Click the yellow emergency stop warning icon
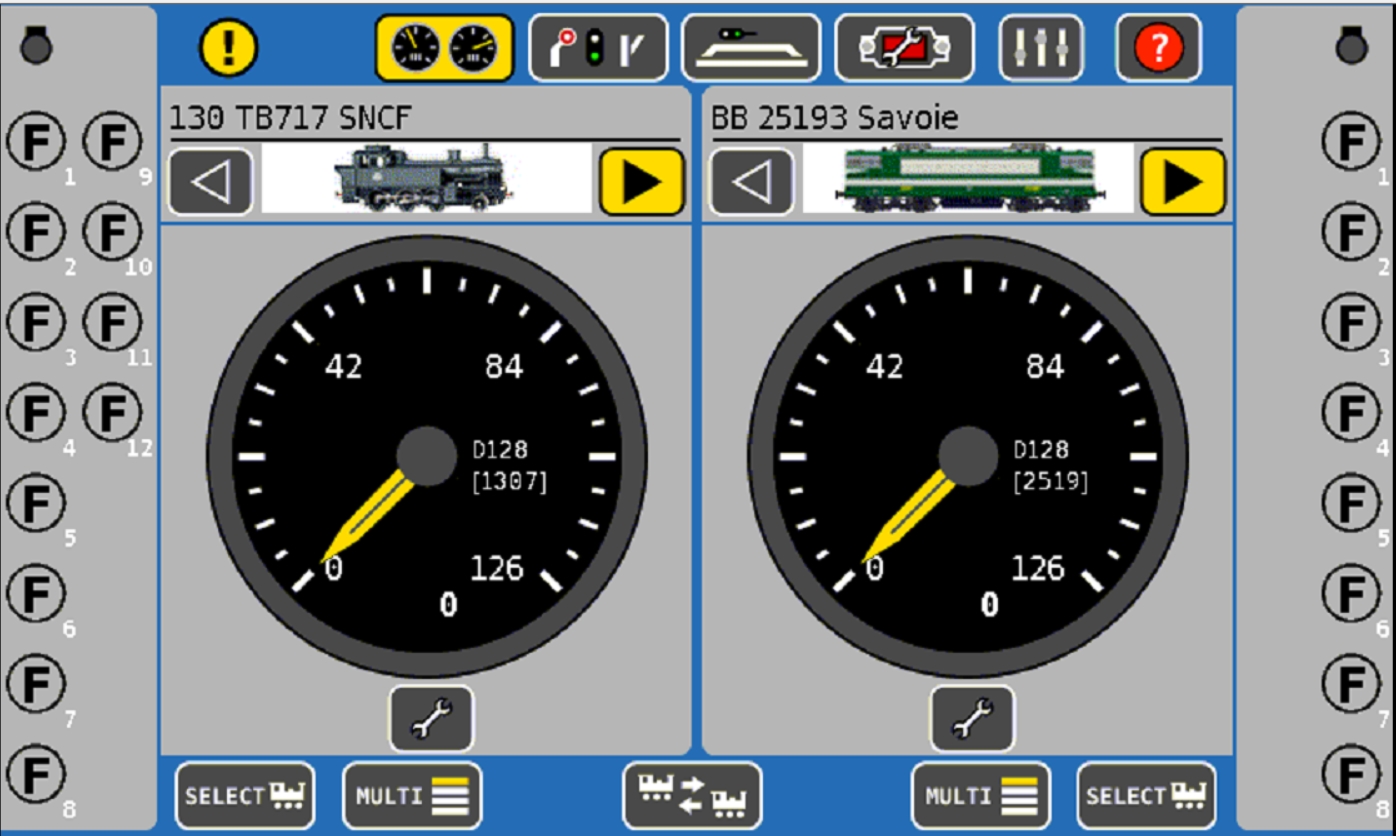The width and height of the screenshot is (1396, 836). point(228,47)
